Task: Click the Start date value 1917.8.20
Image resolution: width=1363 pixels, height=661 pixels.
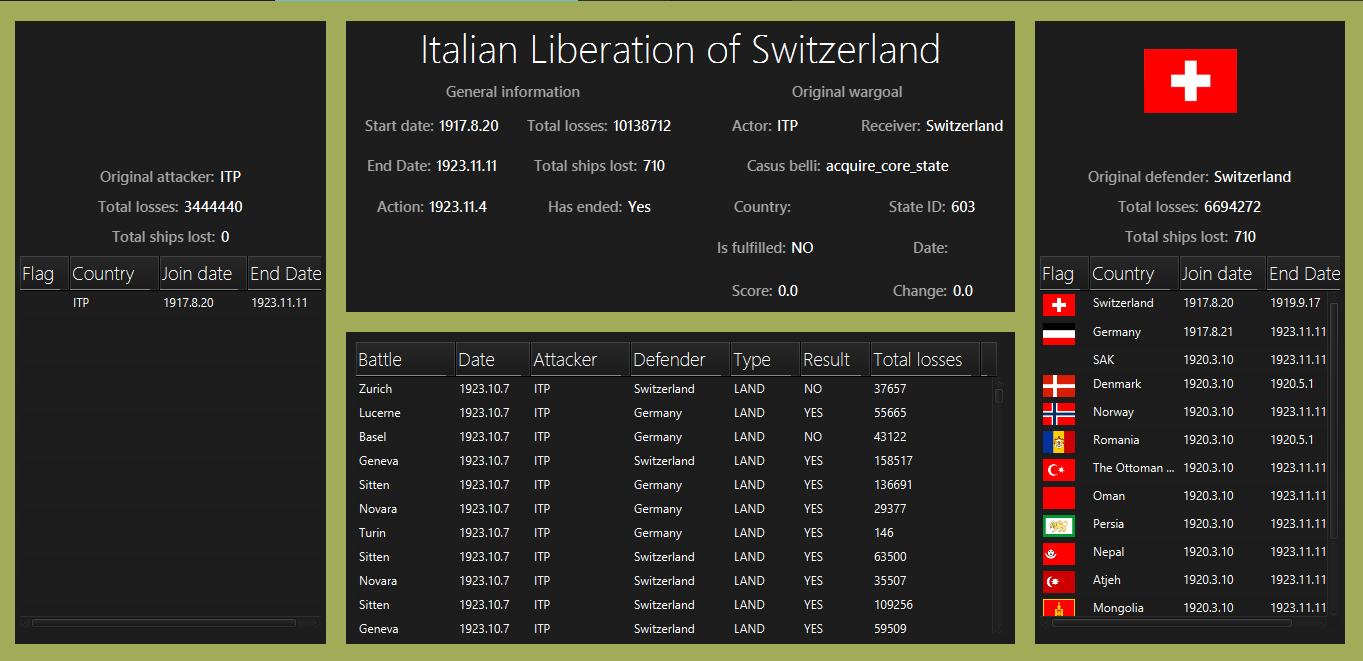Action: [x=469, y=126]
